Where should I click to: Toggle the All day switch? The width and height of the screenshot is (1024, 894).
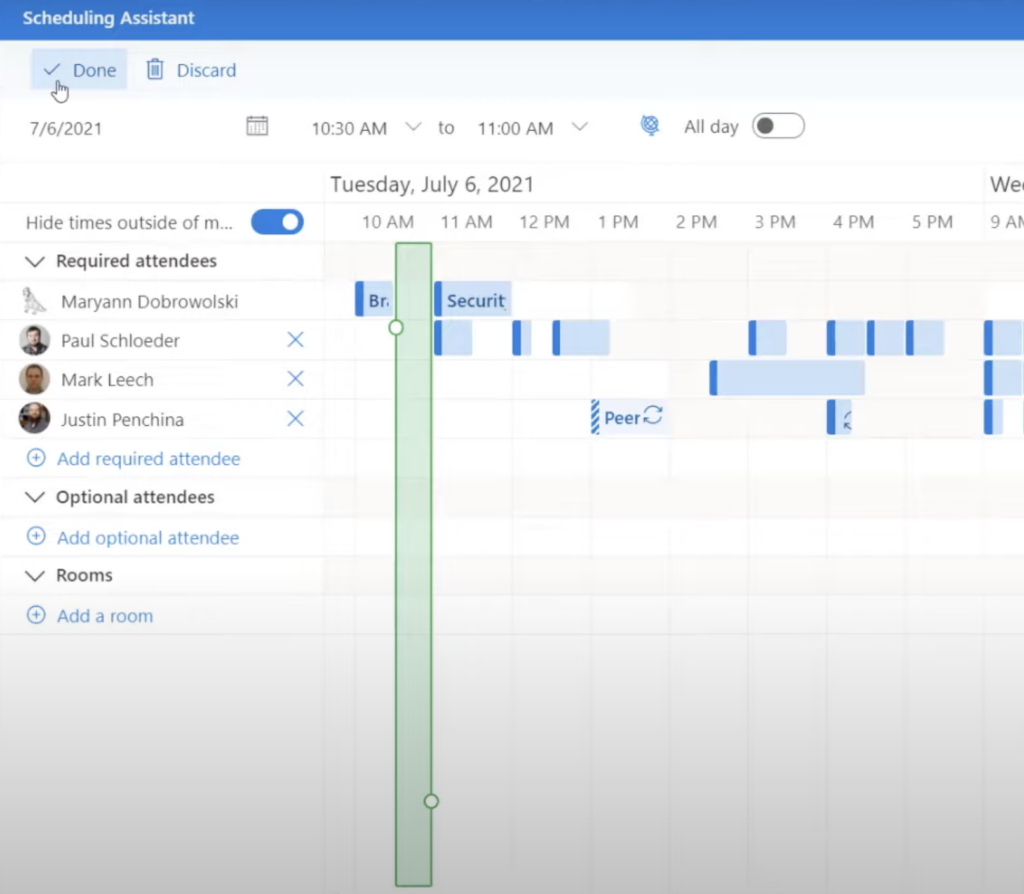tap(778, 126)
